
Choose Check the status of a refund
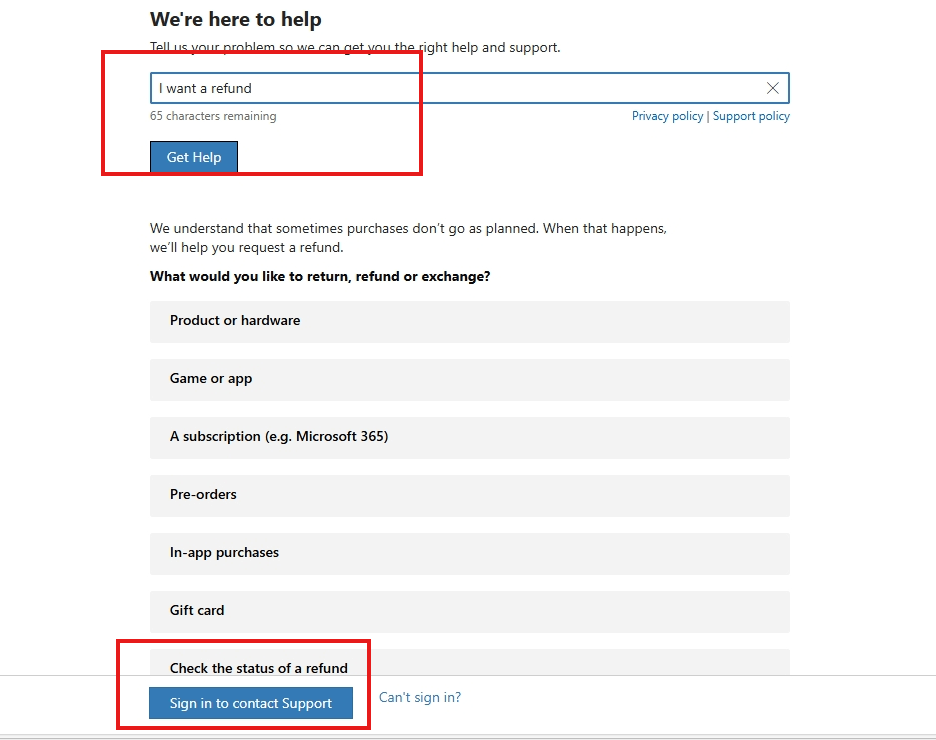[x=468, y=668]
